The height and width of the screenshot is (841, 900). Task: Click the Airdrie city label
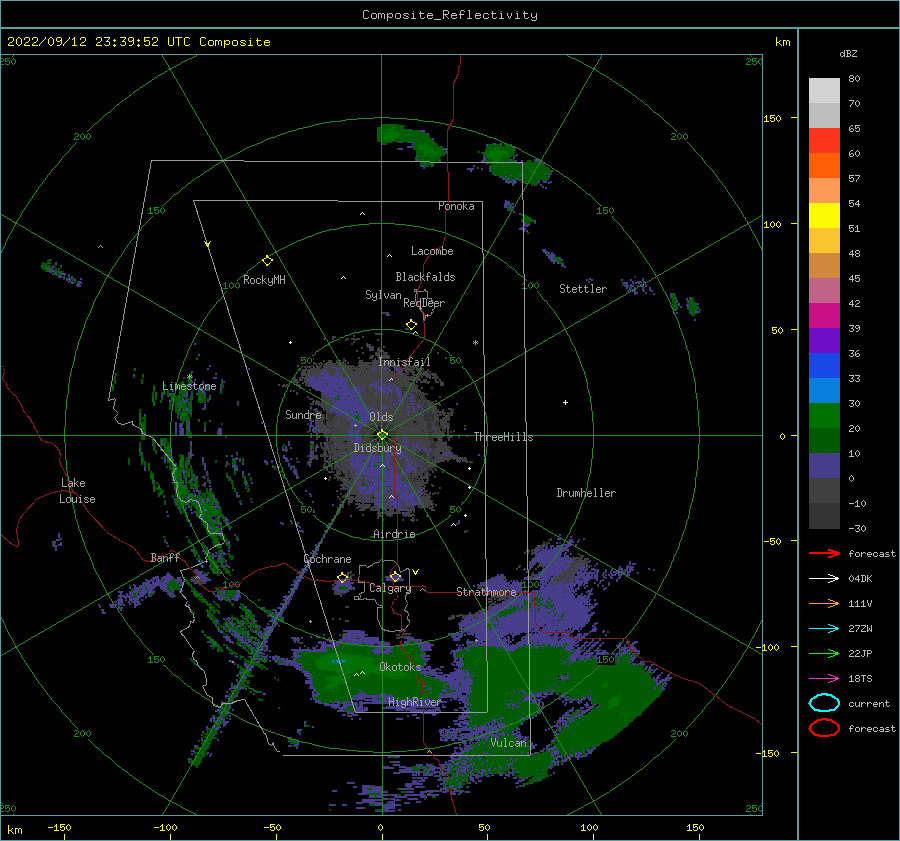[x=394, y=534]
